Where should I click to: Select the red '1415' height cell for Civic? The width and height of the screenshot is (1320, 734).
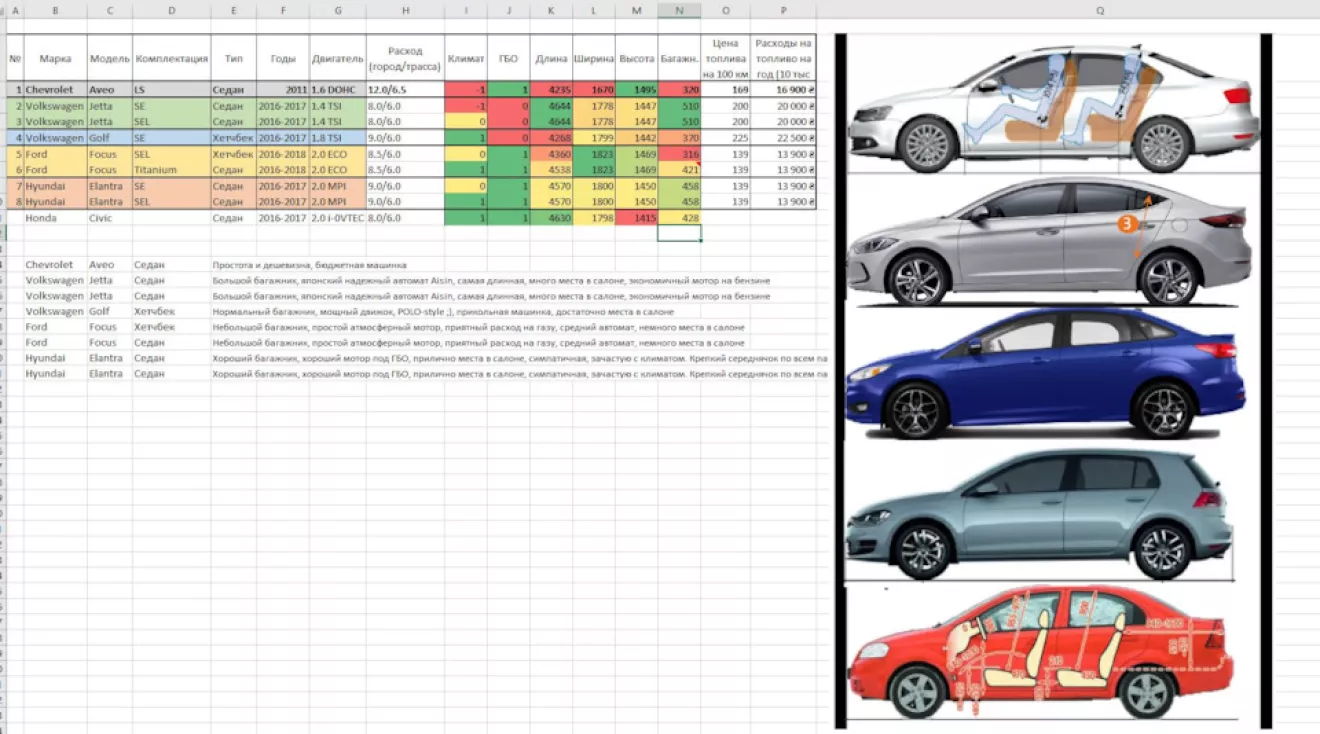tap(637, 217)
